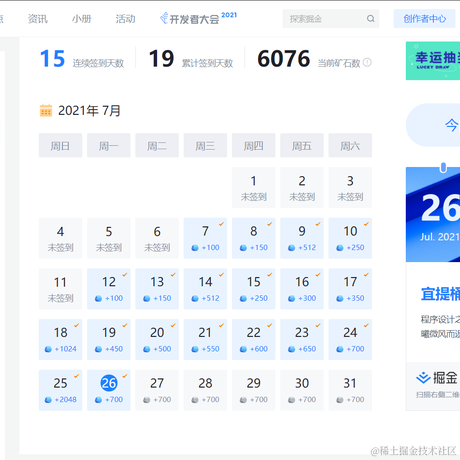This screenshot has width=460, height=460.
Task: Open the 小册 nav item
Action: click(81, 19)
